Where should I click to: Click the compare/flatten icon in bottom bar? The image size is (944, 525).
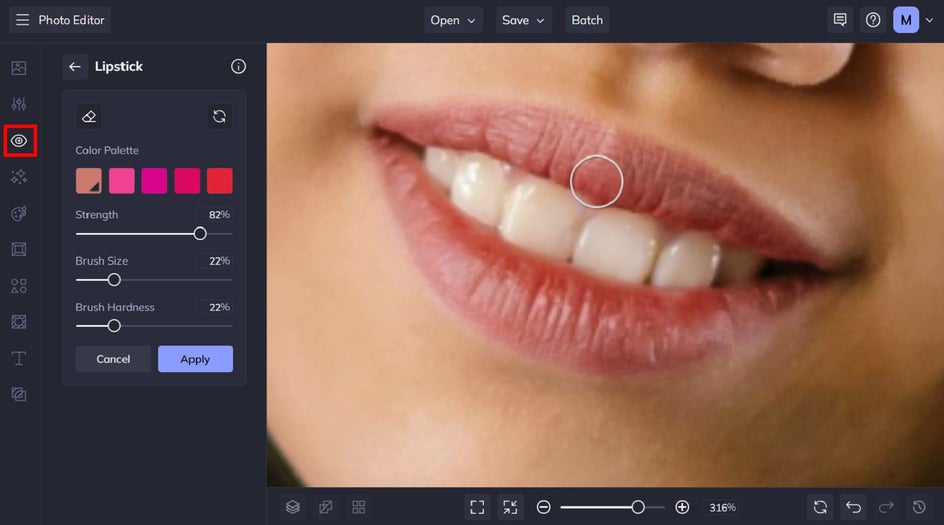coord(326,508)
